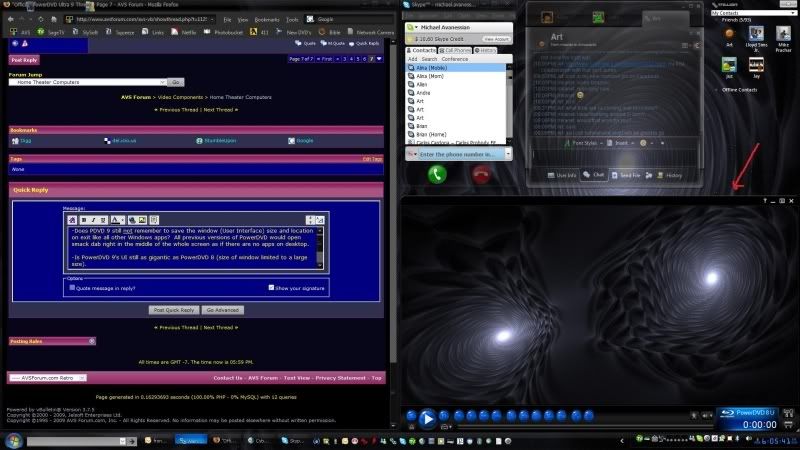Image resolution: width=800 pixels, height=450 pixels.
Task: Click the Quote icon at post bottom
Action: (x=306, y=43)
